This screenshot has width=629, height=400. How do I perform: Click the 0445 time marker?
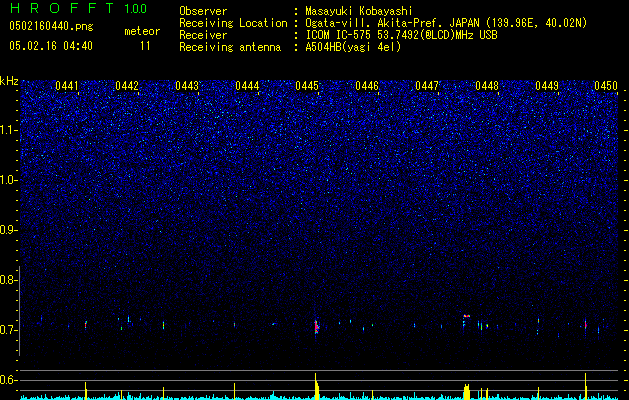pyautogui.click(x=307, y=86)
